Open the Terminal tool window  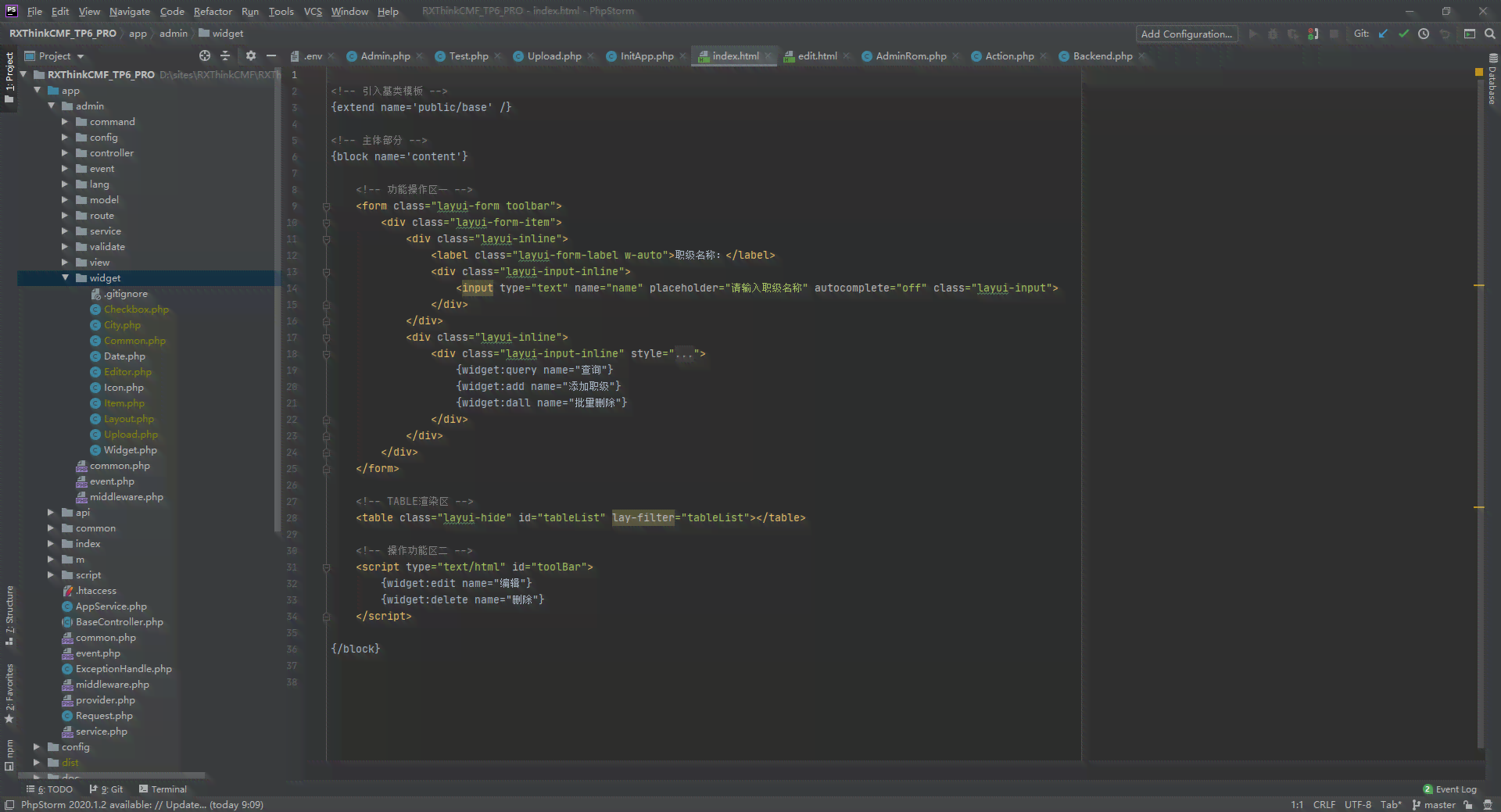(163, 789)
